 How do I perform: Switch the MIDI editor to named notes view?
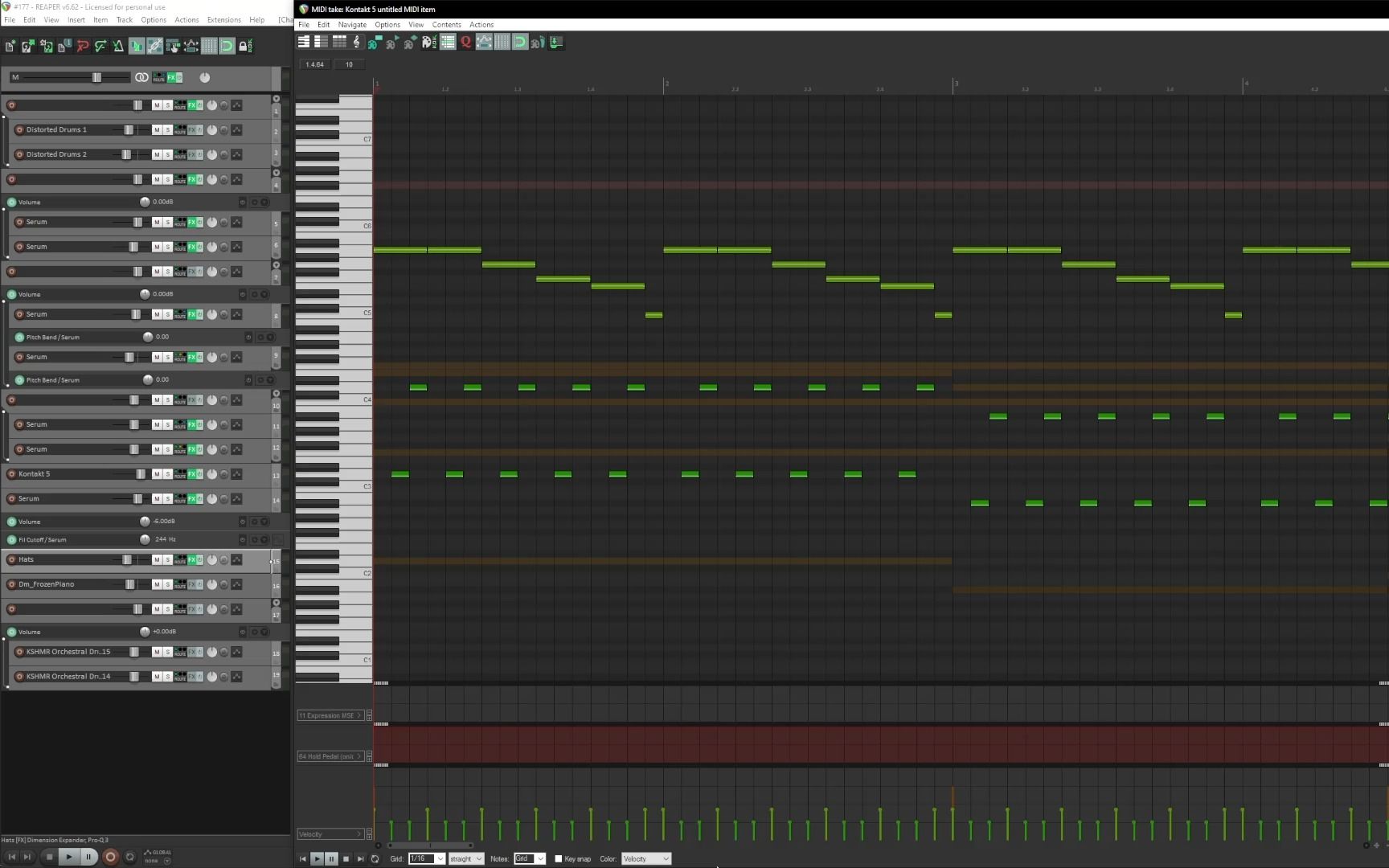322,42
